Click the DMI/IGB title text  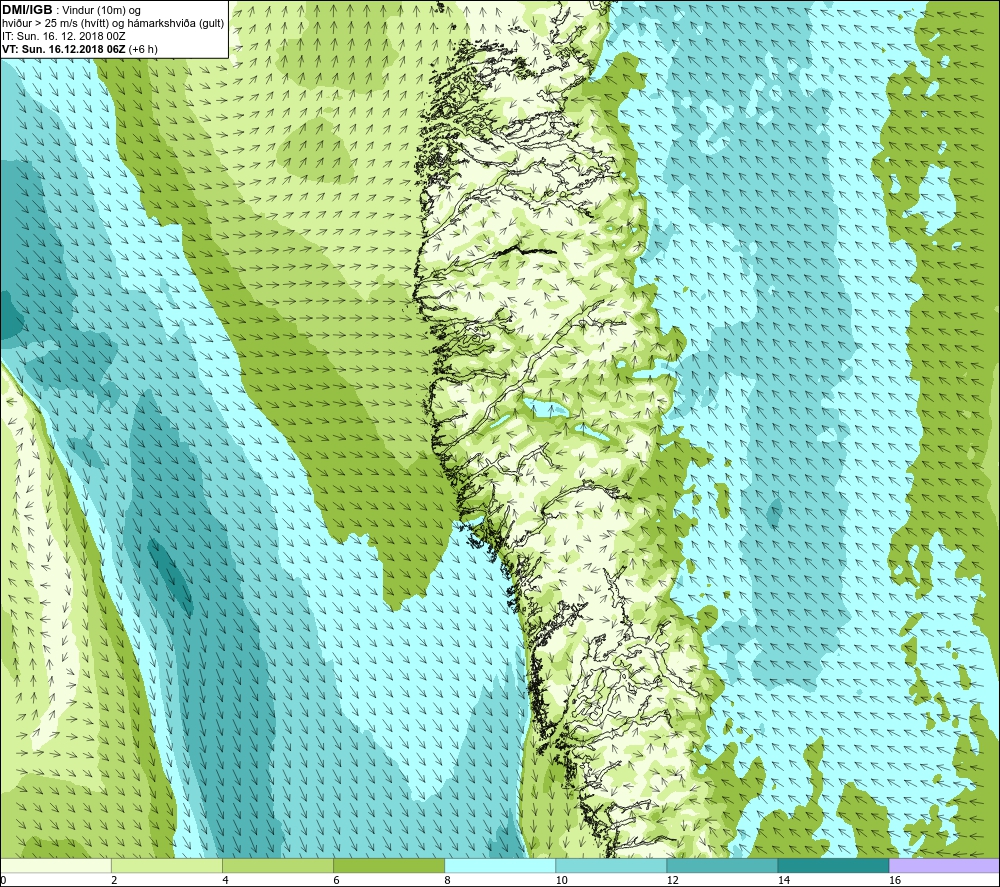(27, 10)
